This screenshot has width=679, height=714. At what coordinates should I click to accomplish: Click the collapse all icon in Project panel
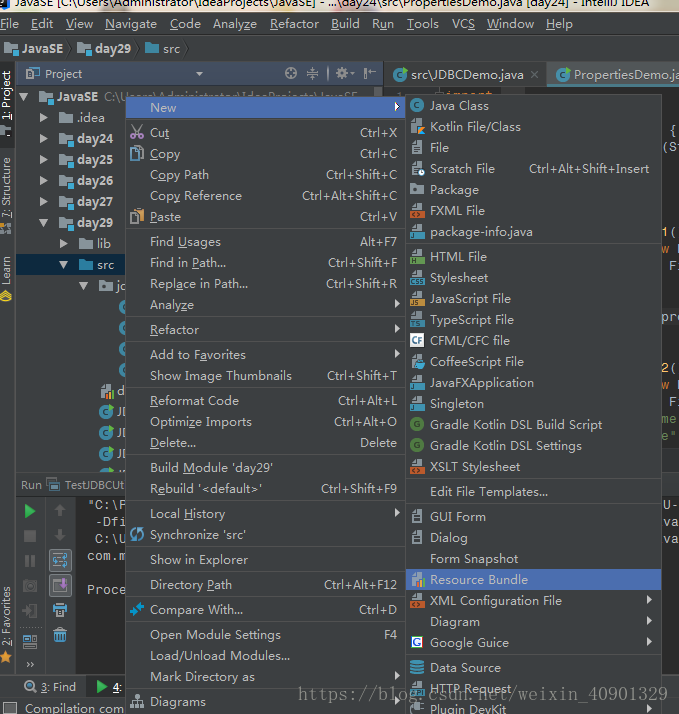[312, 73]
